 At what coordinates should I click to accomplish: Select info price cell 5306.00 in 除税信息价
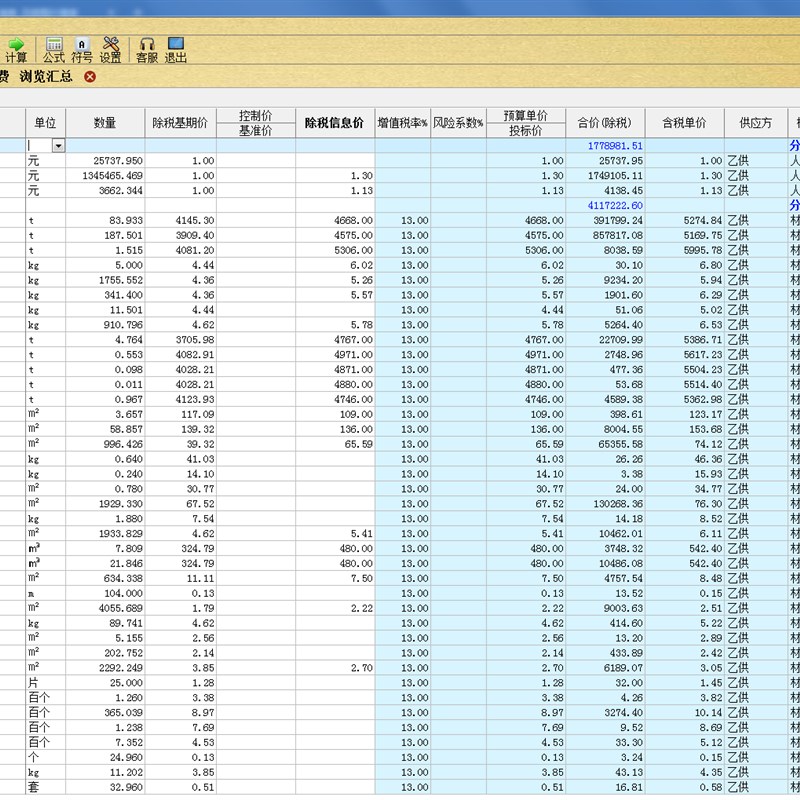tap(335, 251)
